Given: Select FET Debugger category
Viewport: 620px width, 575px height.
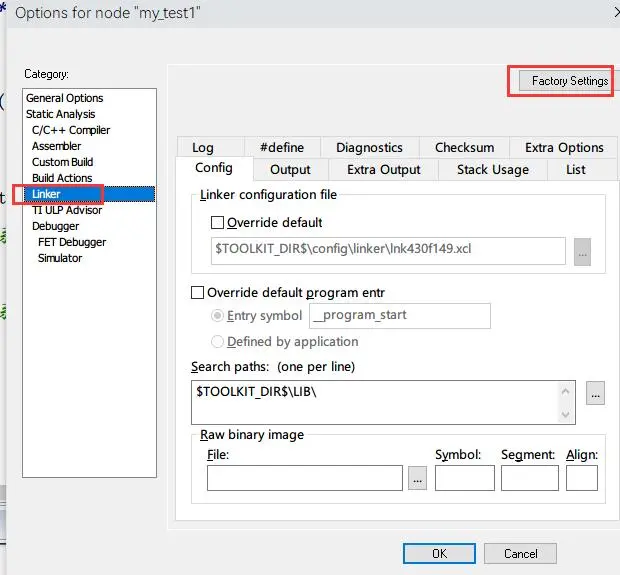Looking at the screenshot, I should [72, 242].
